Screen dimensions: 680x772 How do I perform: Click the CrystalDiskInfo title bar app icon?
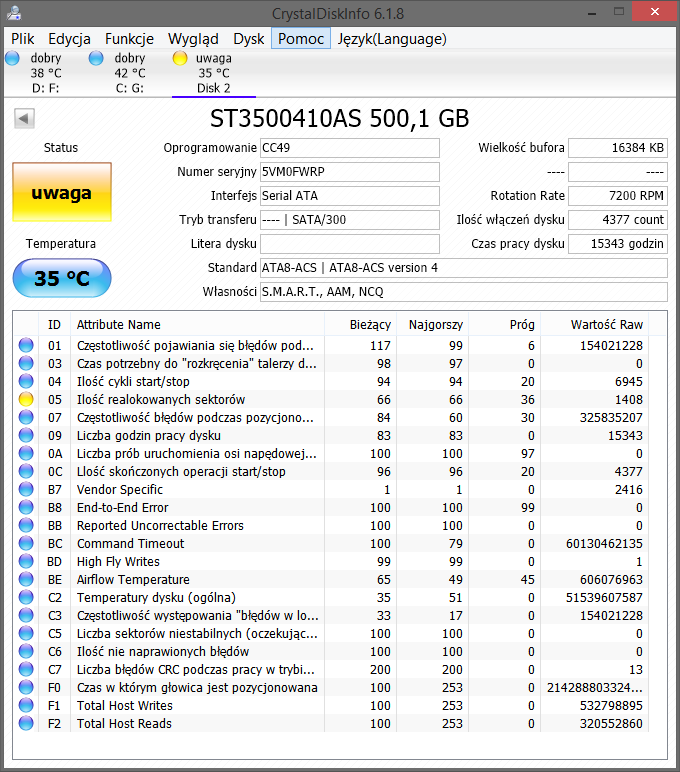pos(14,12)
